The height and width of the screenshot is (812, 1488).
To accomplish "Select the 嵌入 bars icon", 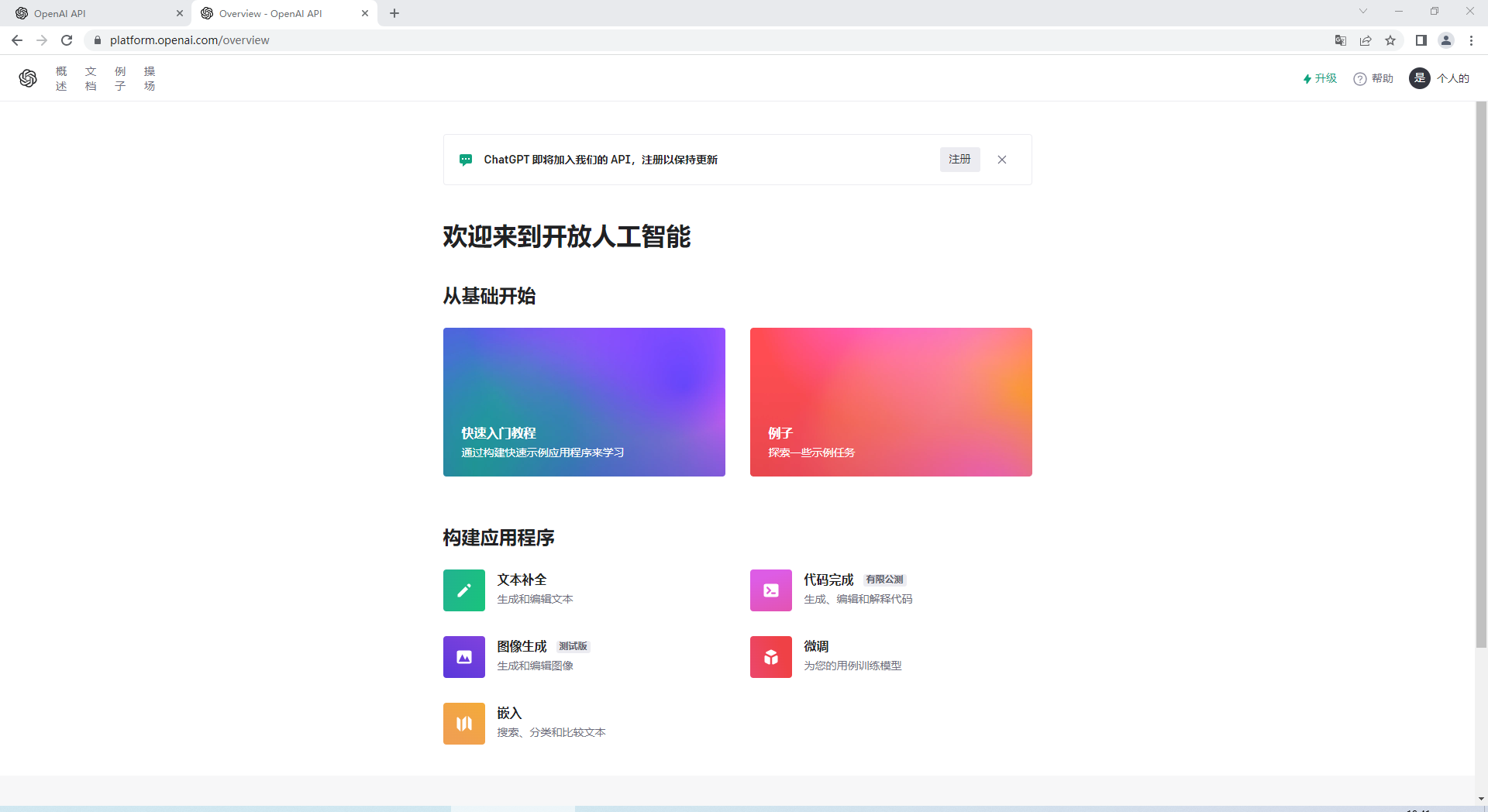I will tap(463, 723).
